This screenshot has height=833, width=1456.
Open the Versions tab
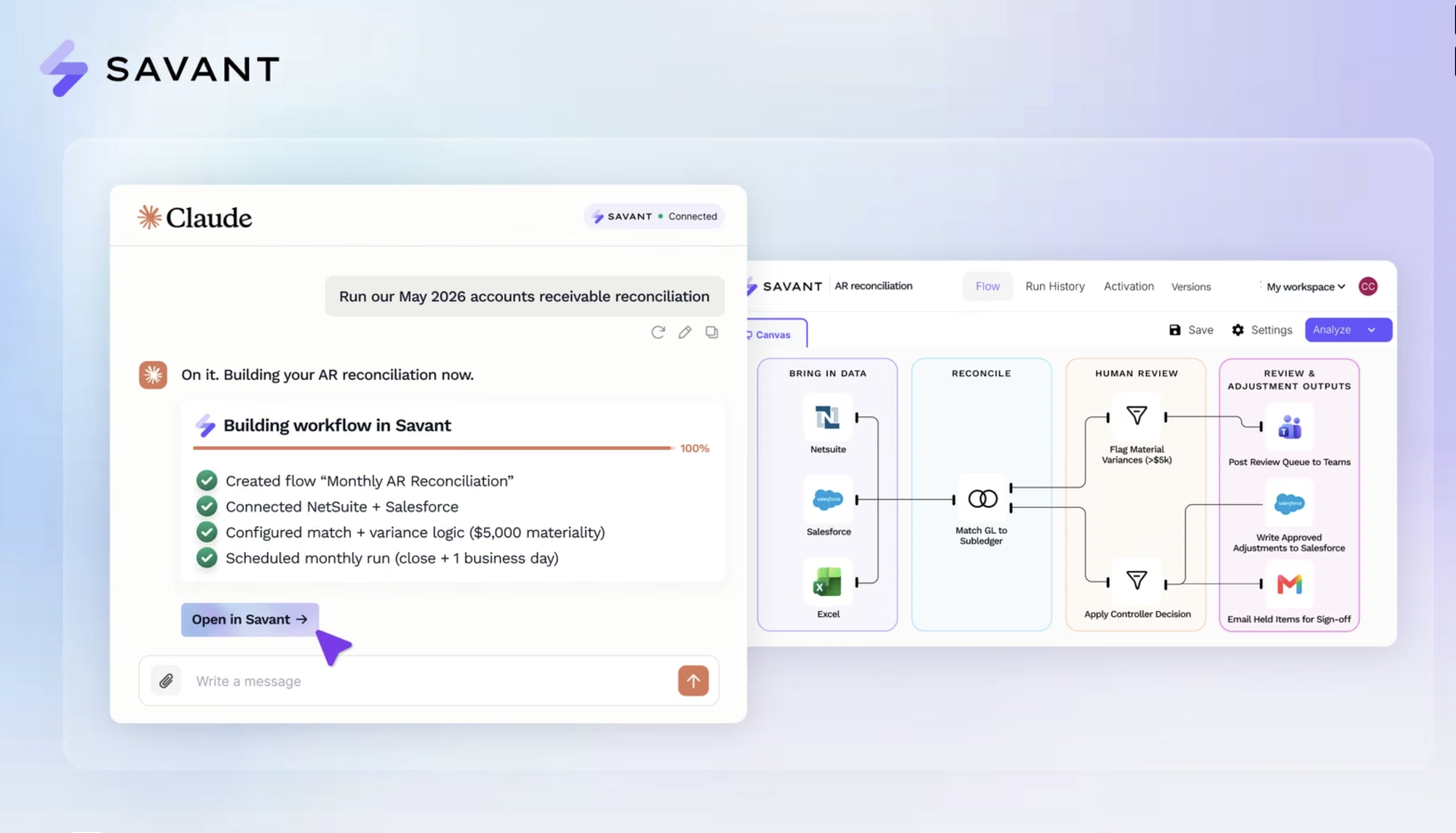pos(1191,287)
